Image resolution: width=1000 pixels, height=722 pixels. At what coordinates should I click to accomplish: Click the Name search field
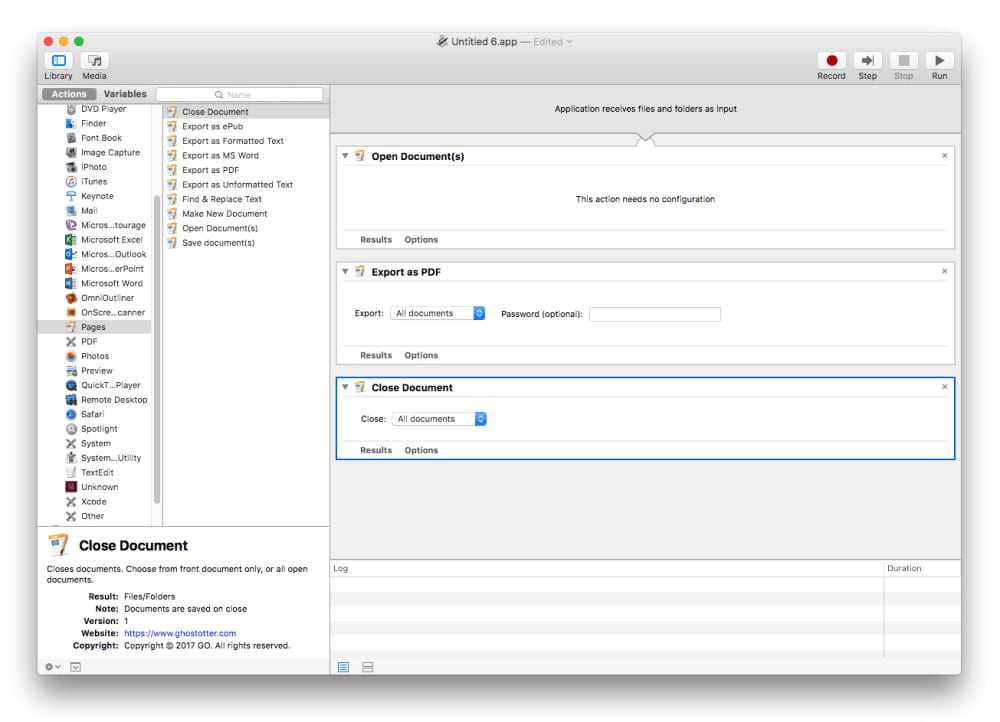239,94
